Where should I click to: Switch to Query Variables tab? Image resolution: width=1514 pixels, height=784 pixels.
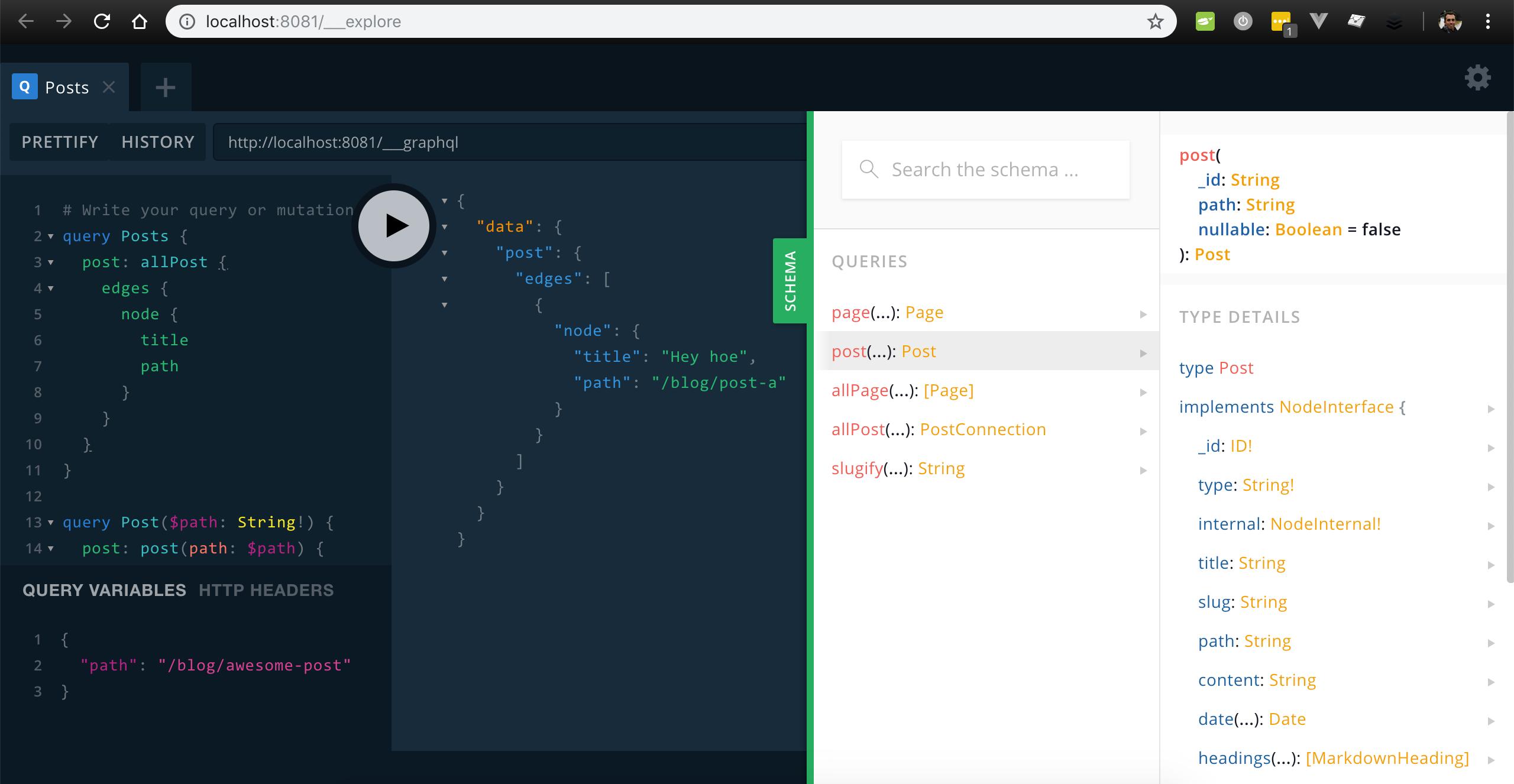[104, 590]
